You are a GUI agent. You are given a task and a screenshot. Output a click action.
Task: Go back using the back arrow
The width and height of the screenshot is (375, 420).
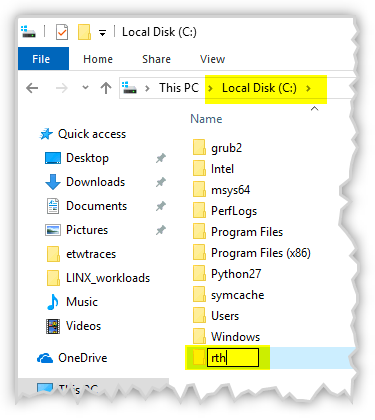32,88
